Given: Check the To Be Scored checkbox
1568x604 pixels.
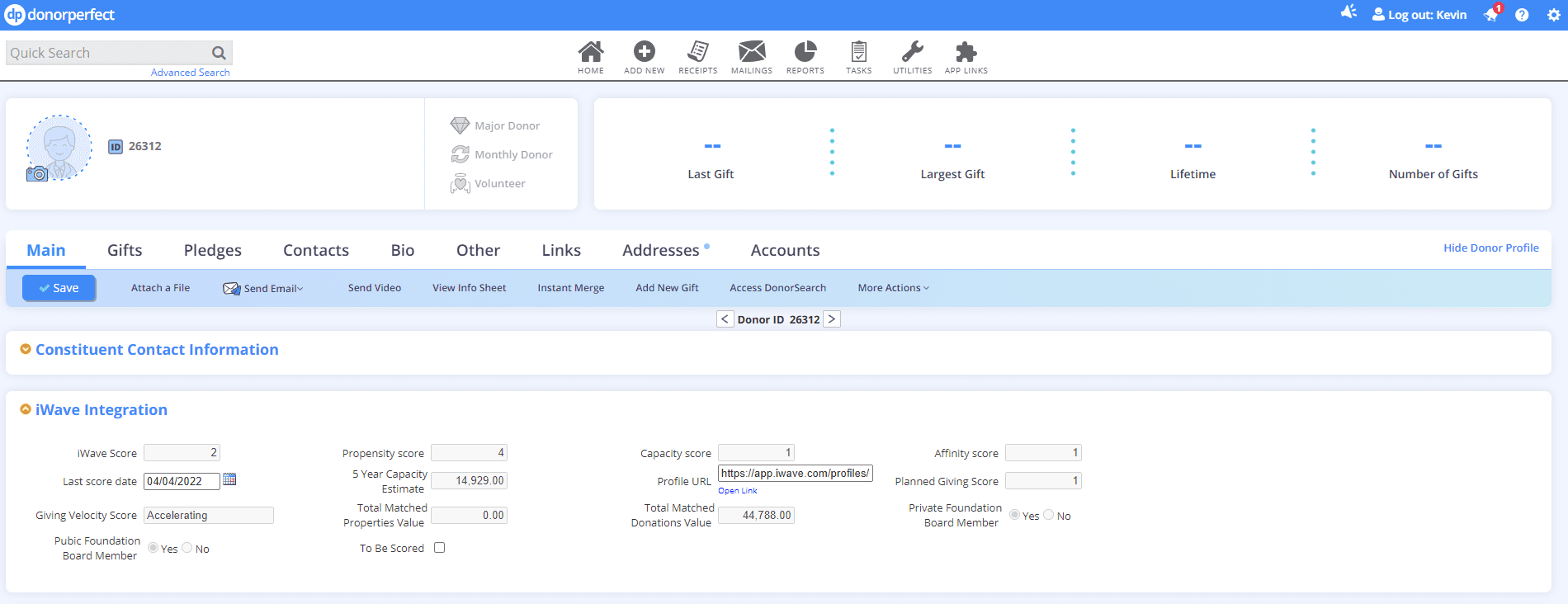Looking at the screenshot, I should click(440, 548).
